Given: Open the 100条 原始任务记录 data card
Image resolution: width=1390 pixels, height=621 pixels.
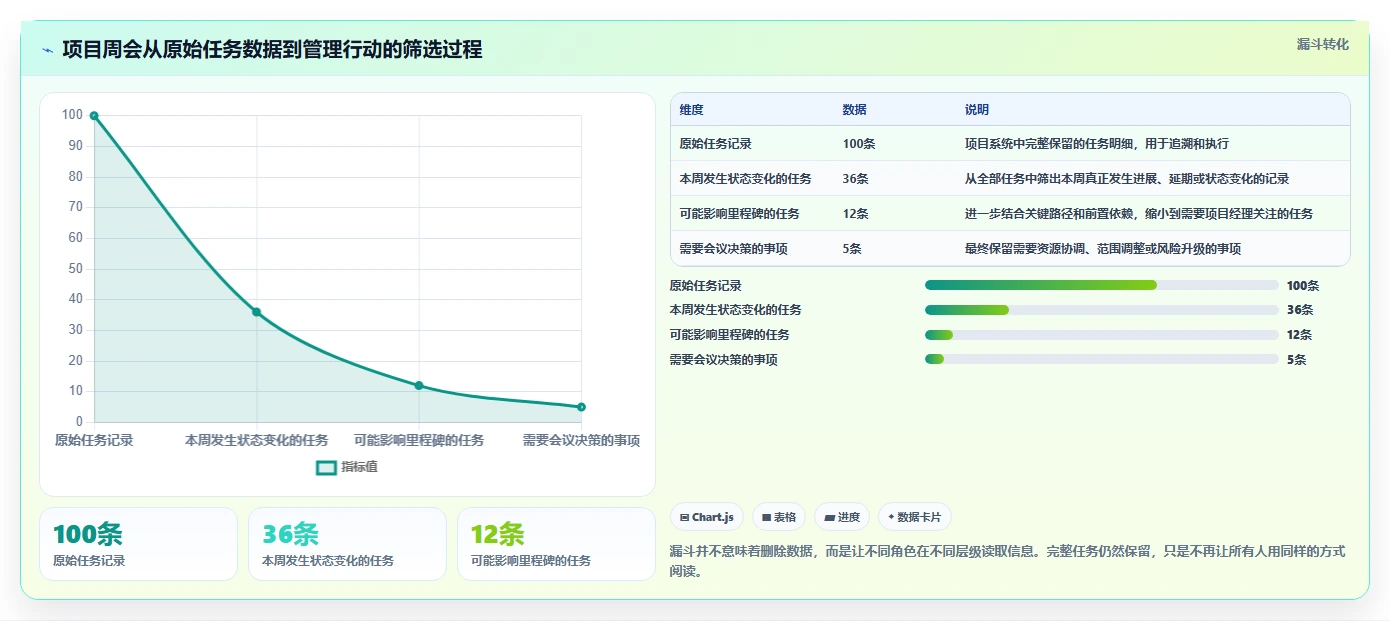Looking at the screenshot, I should [139, 544].
